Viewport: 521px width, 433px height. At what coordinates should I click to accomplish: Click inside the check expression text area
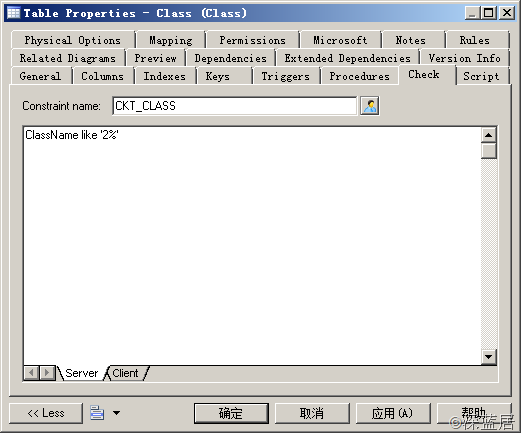coord(252,246)
